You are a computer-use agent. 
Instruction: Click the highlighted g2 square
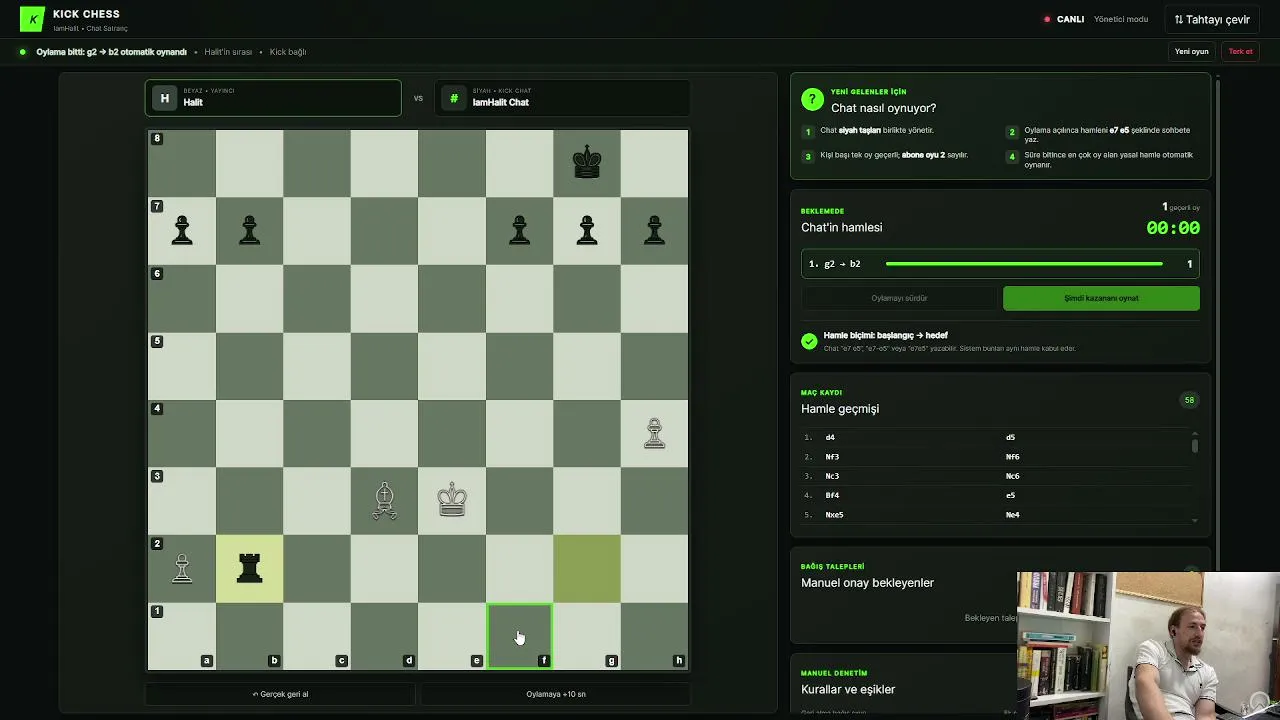(x=587, y=568)
